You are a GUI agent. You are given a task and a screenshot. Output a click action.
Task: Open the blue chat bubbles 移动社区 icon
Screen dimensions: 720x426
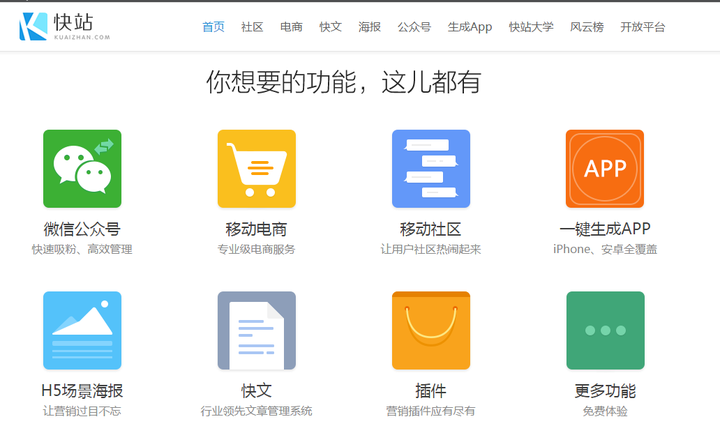[431, 168]
